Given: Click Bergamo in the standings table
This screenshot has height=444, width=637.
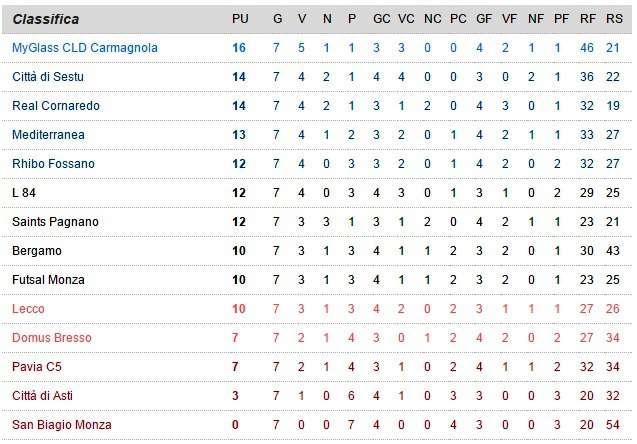Looking at the screenshot, I should [36, 251].
